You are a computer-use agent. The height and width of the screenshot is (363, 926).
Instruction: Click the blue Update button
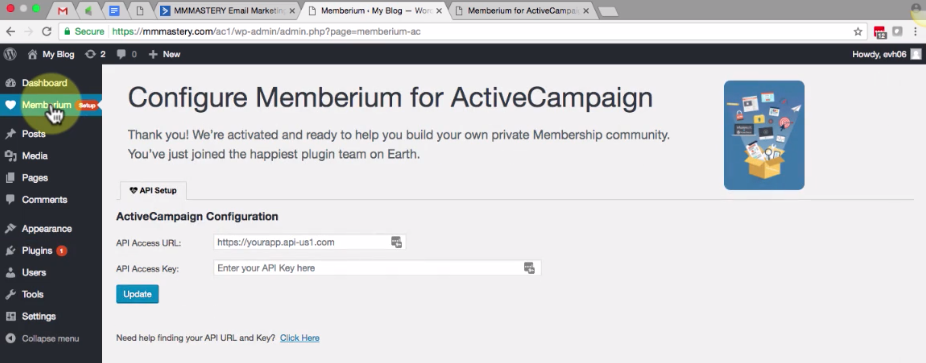[x=138, y=294]
